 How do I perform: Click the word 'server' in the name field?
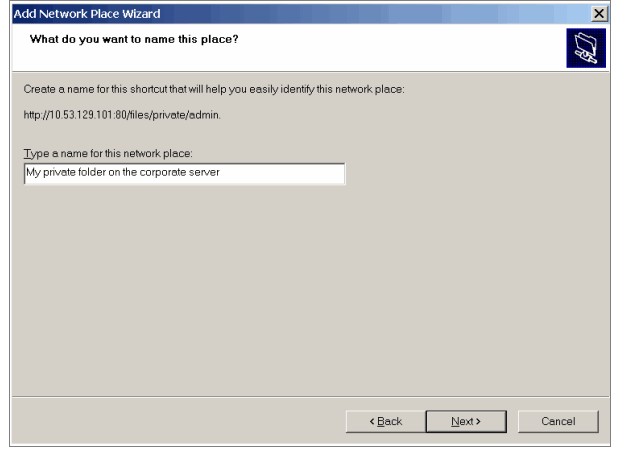pyautogui.click(x=204, y=172)
